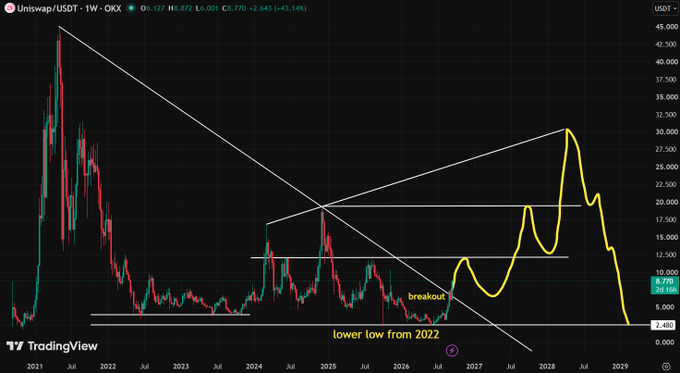Click the 25.000 price axis label
Image resolution: width=680 pixels, height=373 pixels.
[x=666, y=167]
